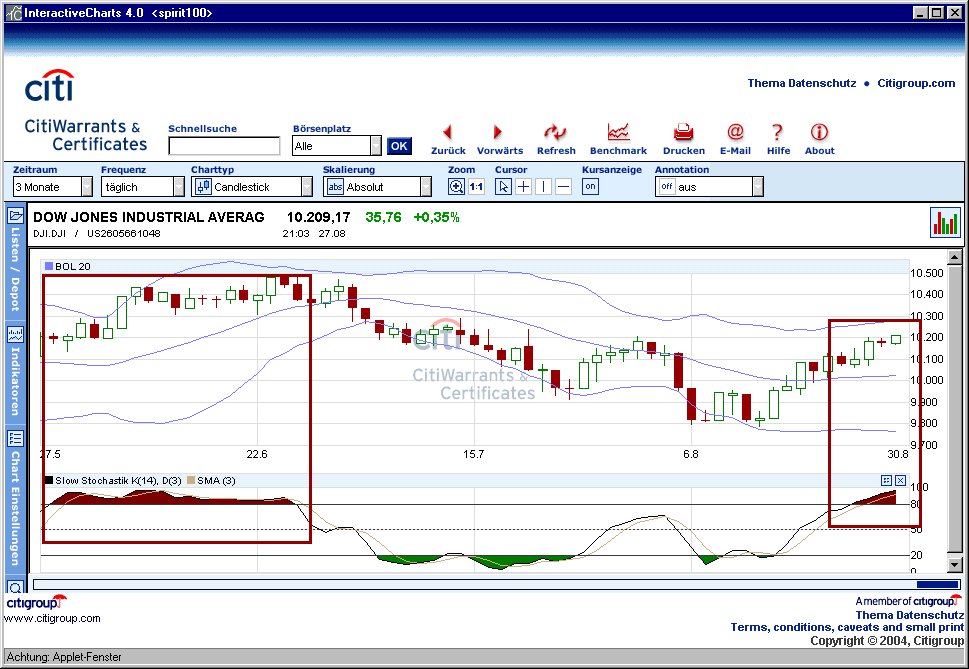Open Annotation aus dropdown

tap(709, 187)
